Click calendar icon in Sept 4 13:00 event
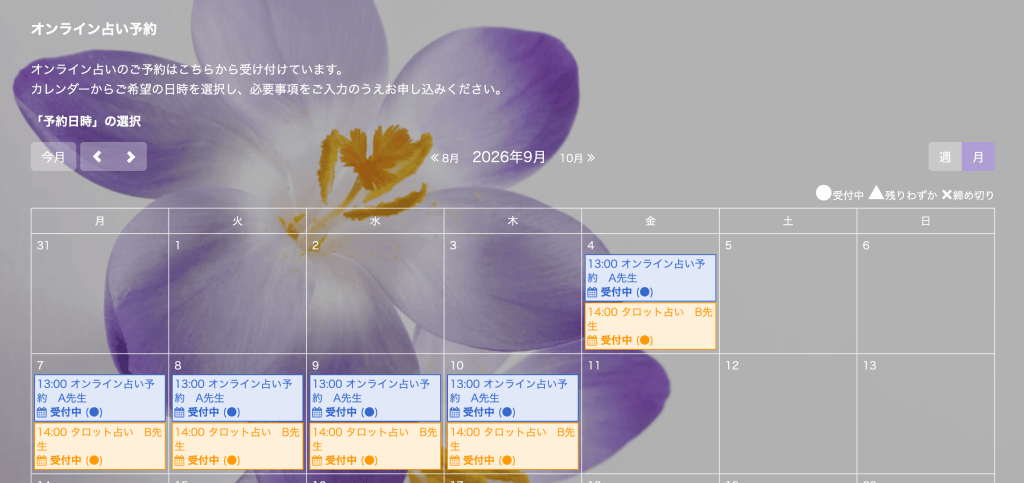Image resolution: width=1024 pixels, height=483 pixels. (x=592, y=292)
